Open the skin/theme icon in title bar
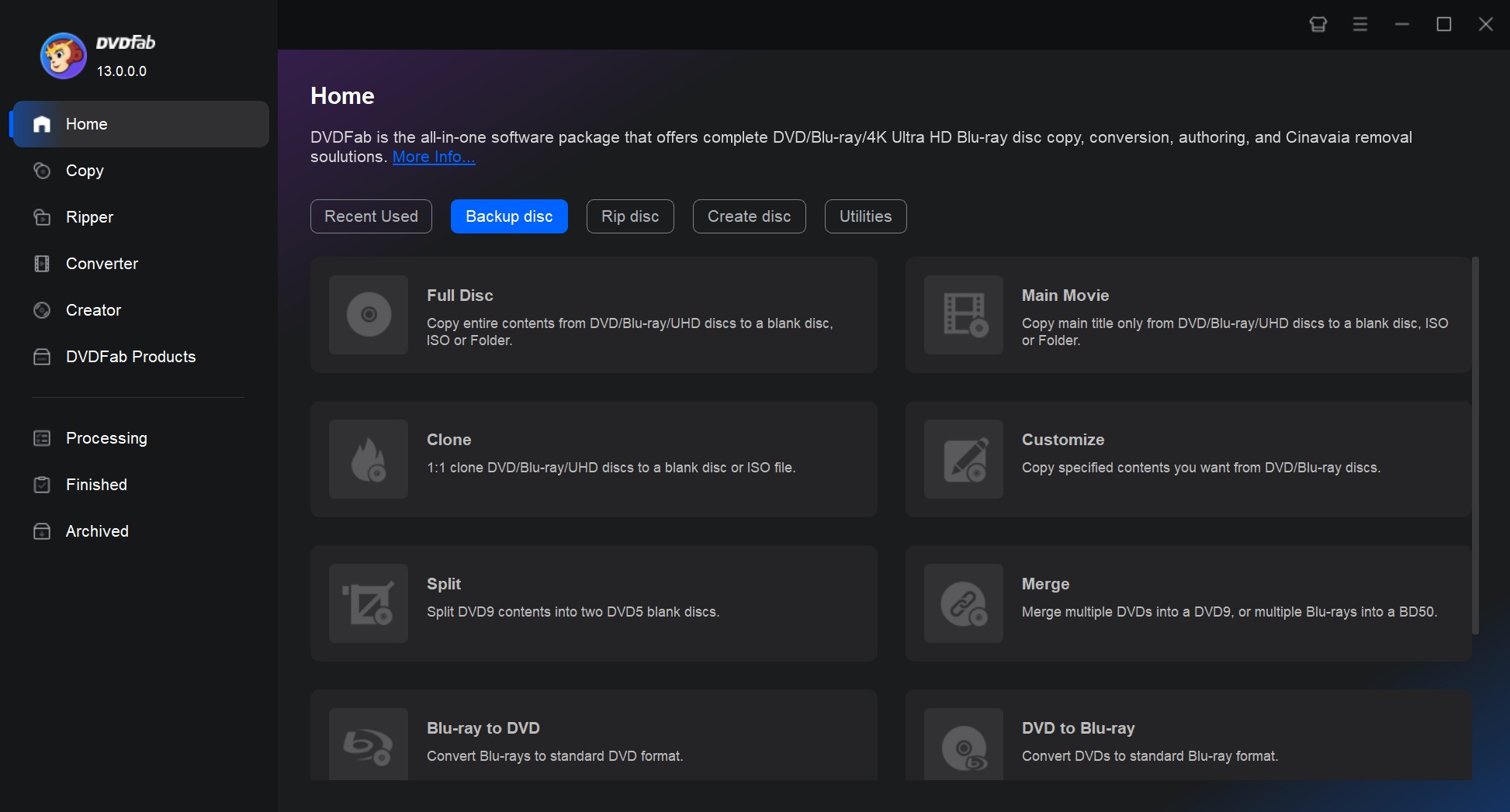 [1318, 25]
